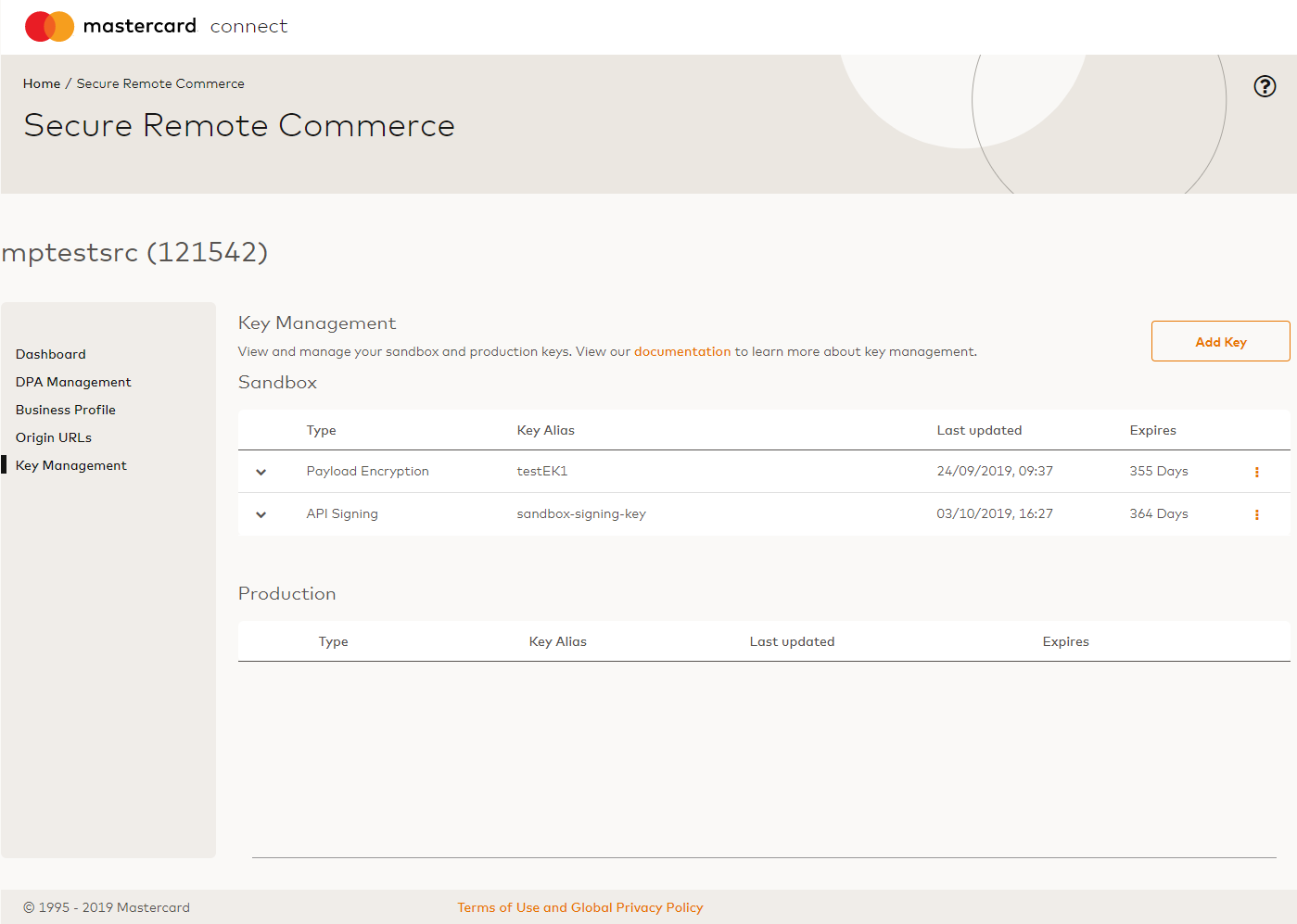Click the Key Management section heading
This screenshot has height=924, width=1297.
(x=317, y=323)
